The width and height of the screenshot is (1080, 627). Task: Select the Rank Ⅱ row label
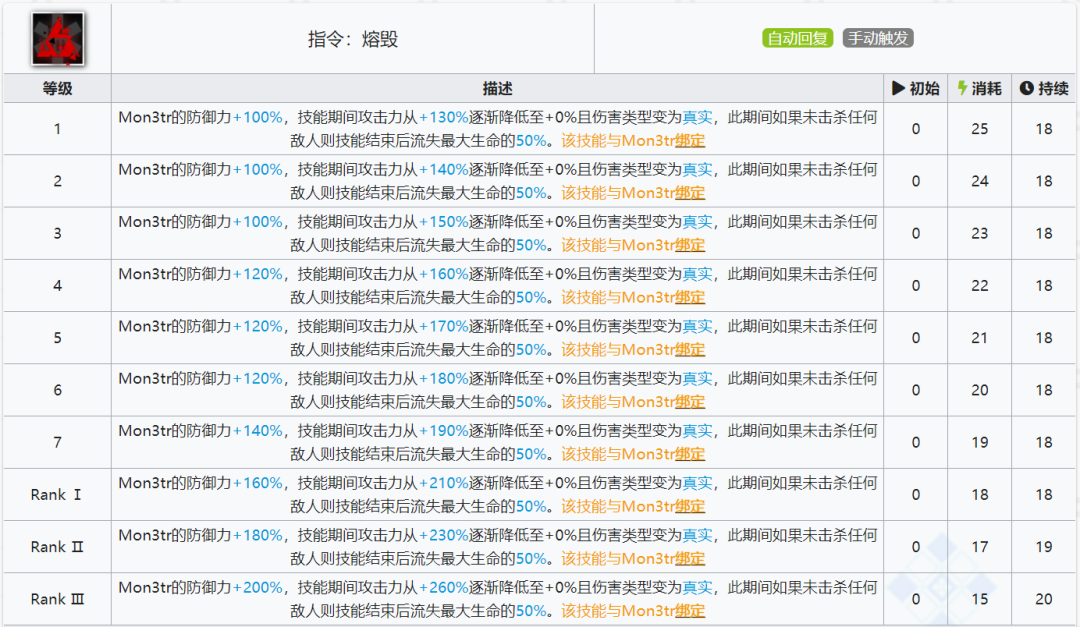(56, 546)
